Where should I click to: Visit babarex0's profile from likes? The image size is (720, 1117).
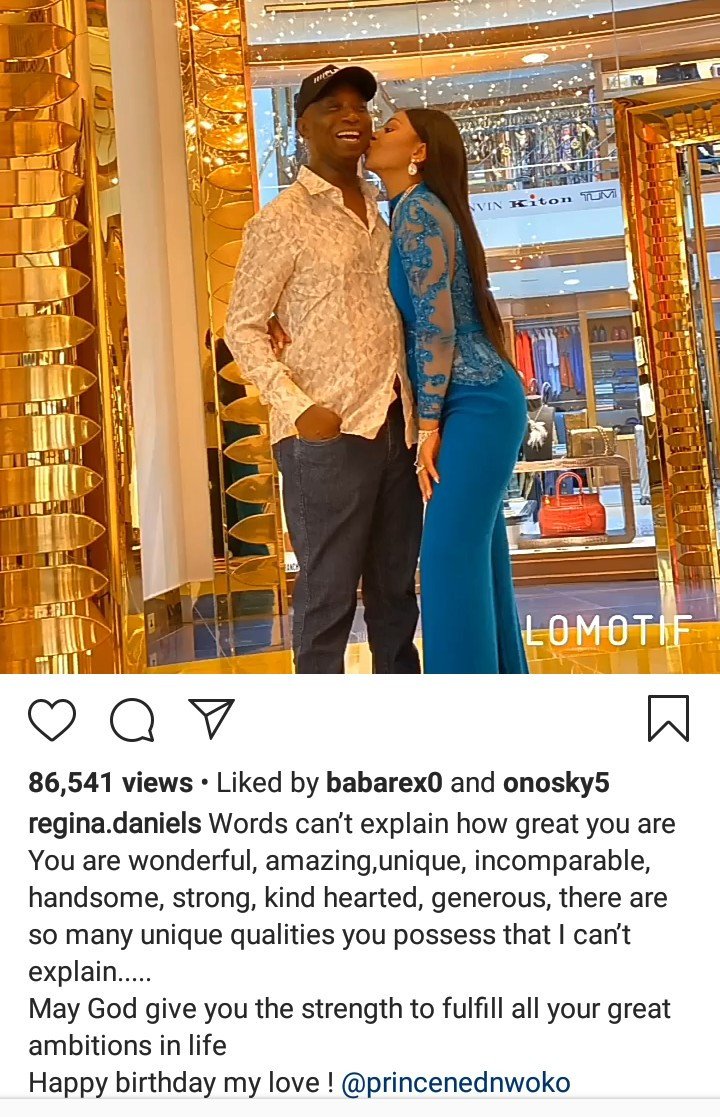(x=384, y=783)
